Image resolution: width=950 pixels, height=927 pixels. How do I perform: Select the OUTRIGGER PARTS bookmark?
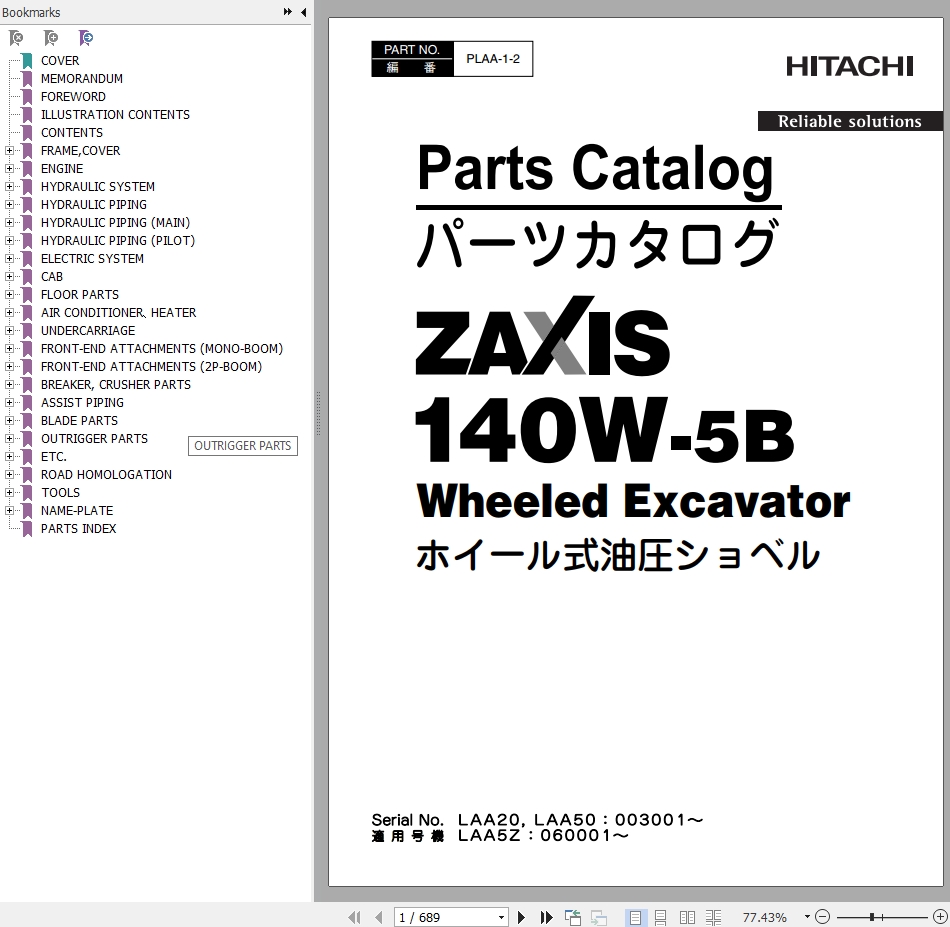pyautogui.click(x=95, y=439)
